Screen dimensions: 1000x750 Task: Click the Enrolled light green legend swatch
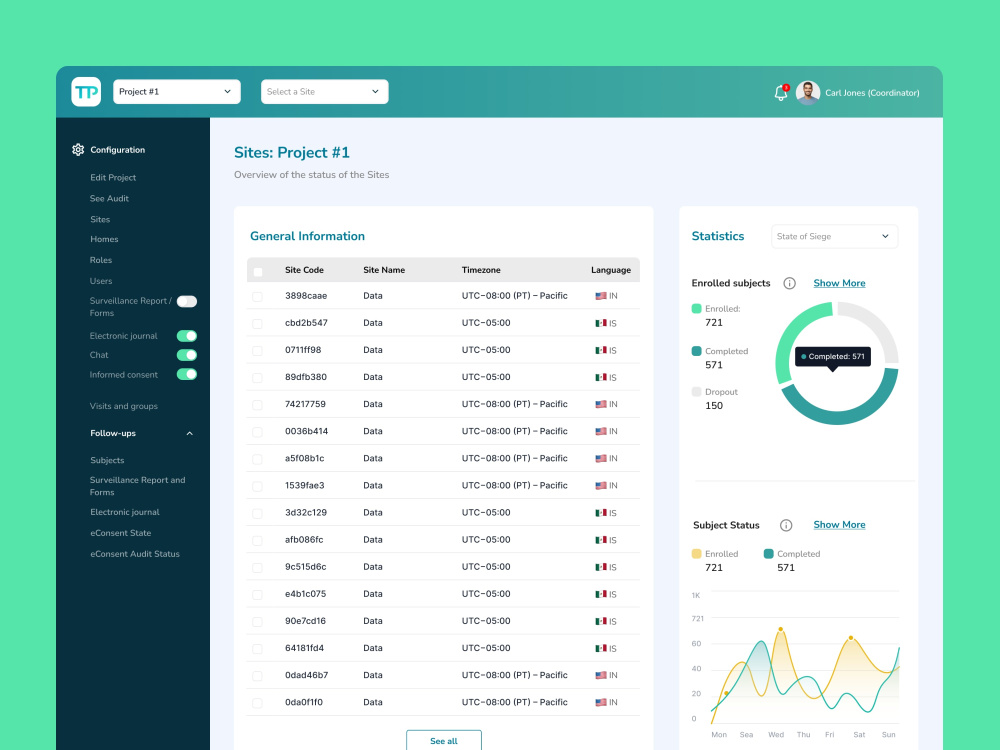point(696,309)
